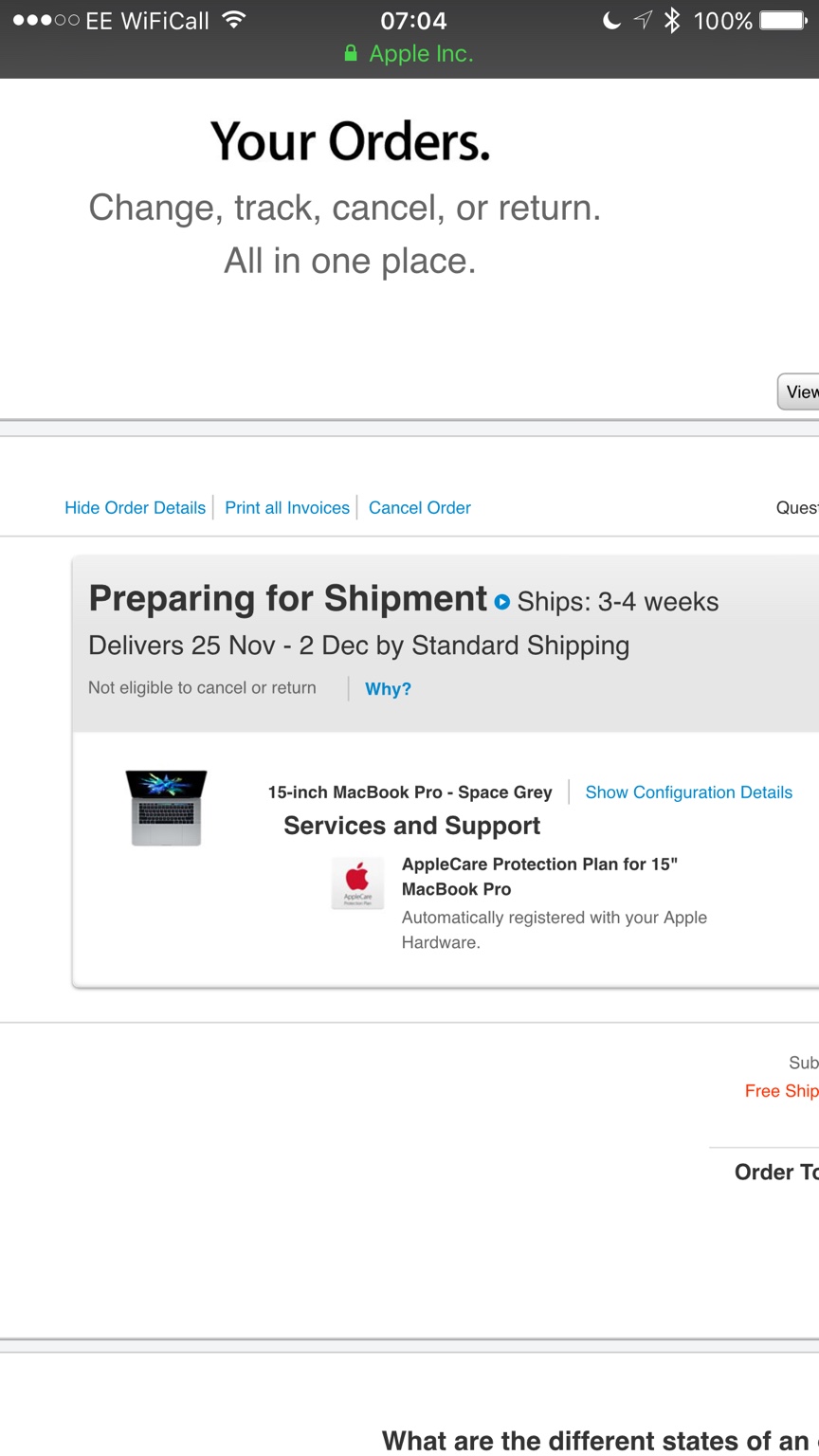Tap the battery indicator icon
Image resolution: width=819 pixels, height=1456 pixels.
[x=783, y=20]
